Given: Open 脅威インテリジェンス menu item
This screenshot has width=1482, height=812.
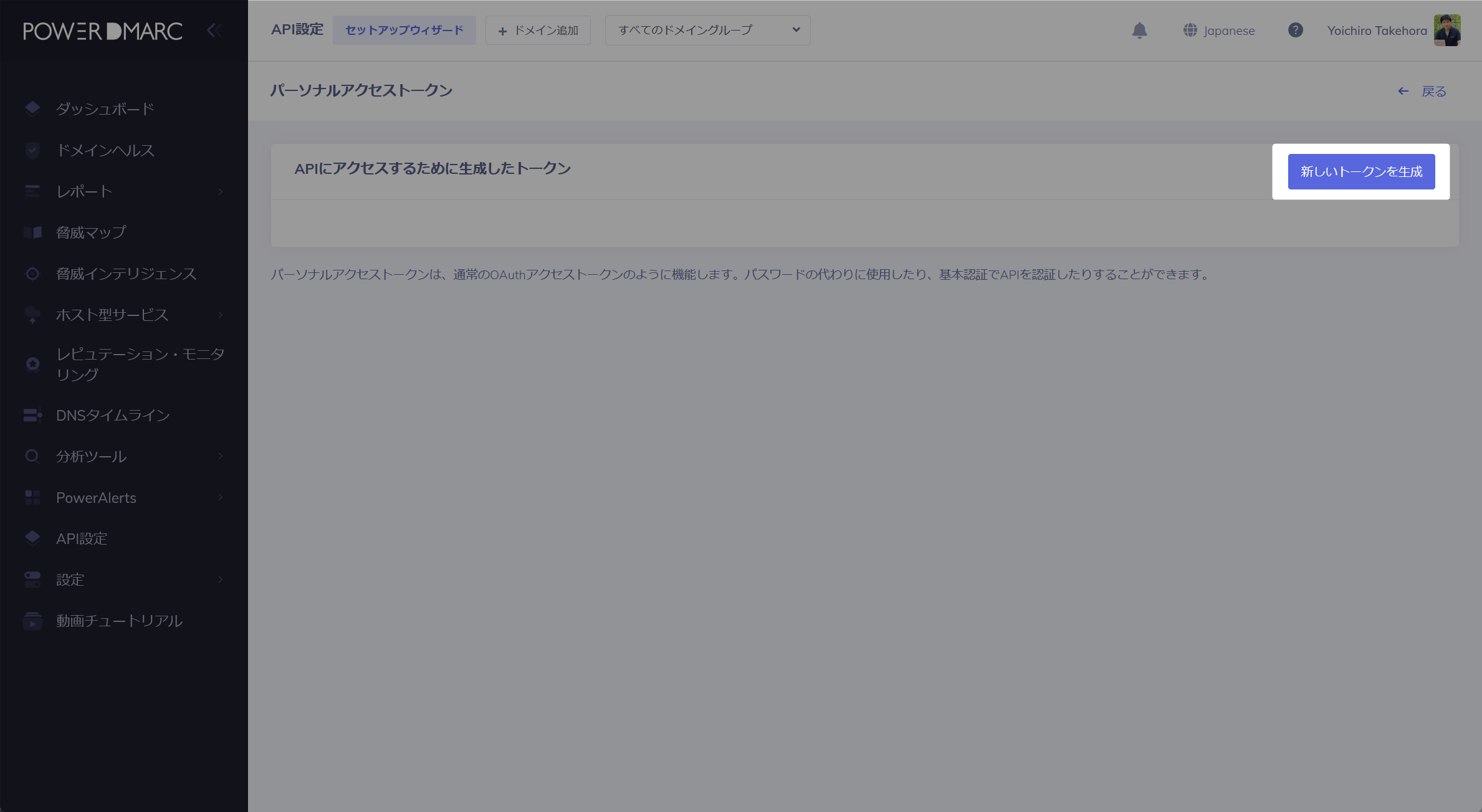Looking at the screenshot, I should pyautogui.click(x=126, y=274).
